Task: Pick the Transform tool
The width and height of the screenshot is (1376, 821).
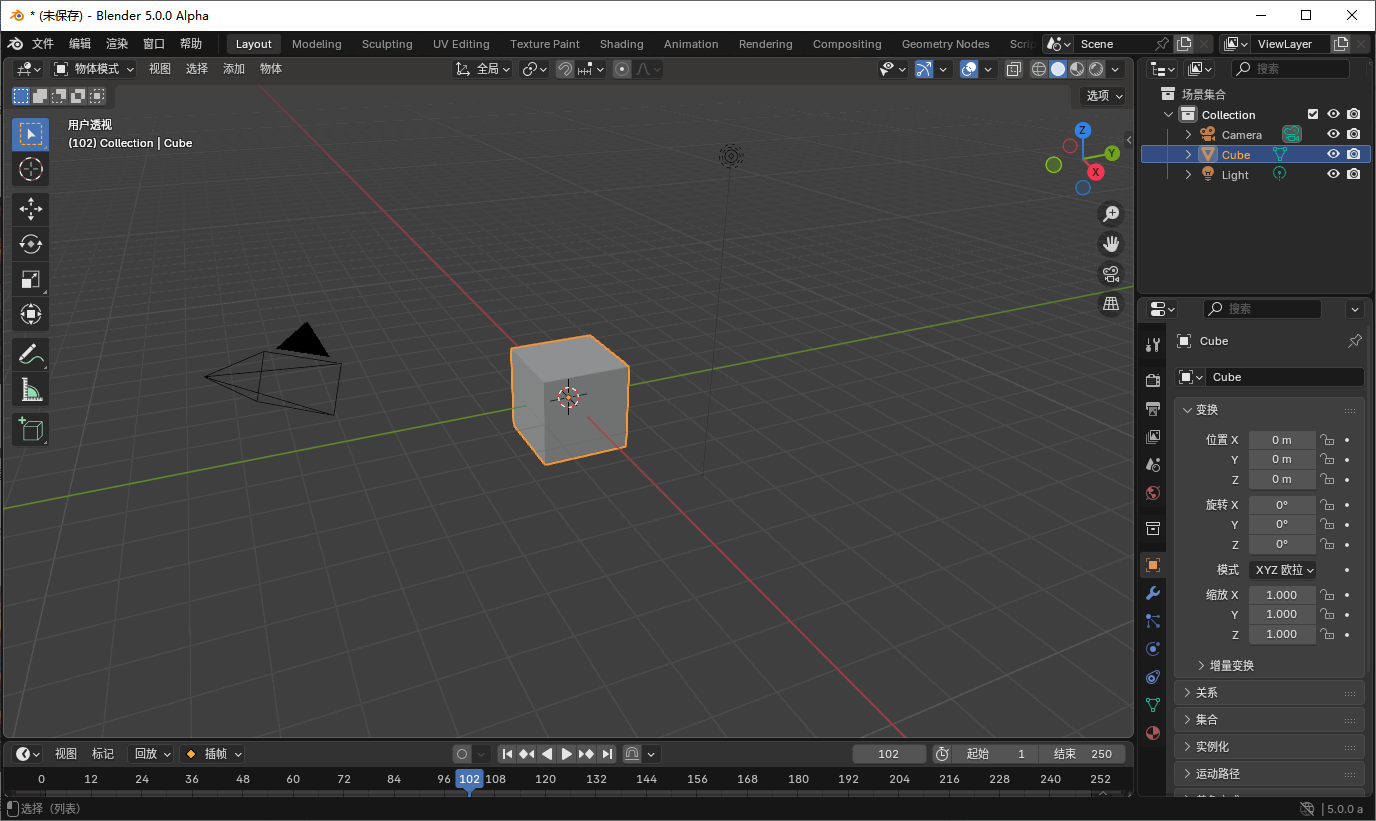Action: click(x=30, y=314)
